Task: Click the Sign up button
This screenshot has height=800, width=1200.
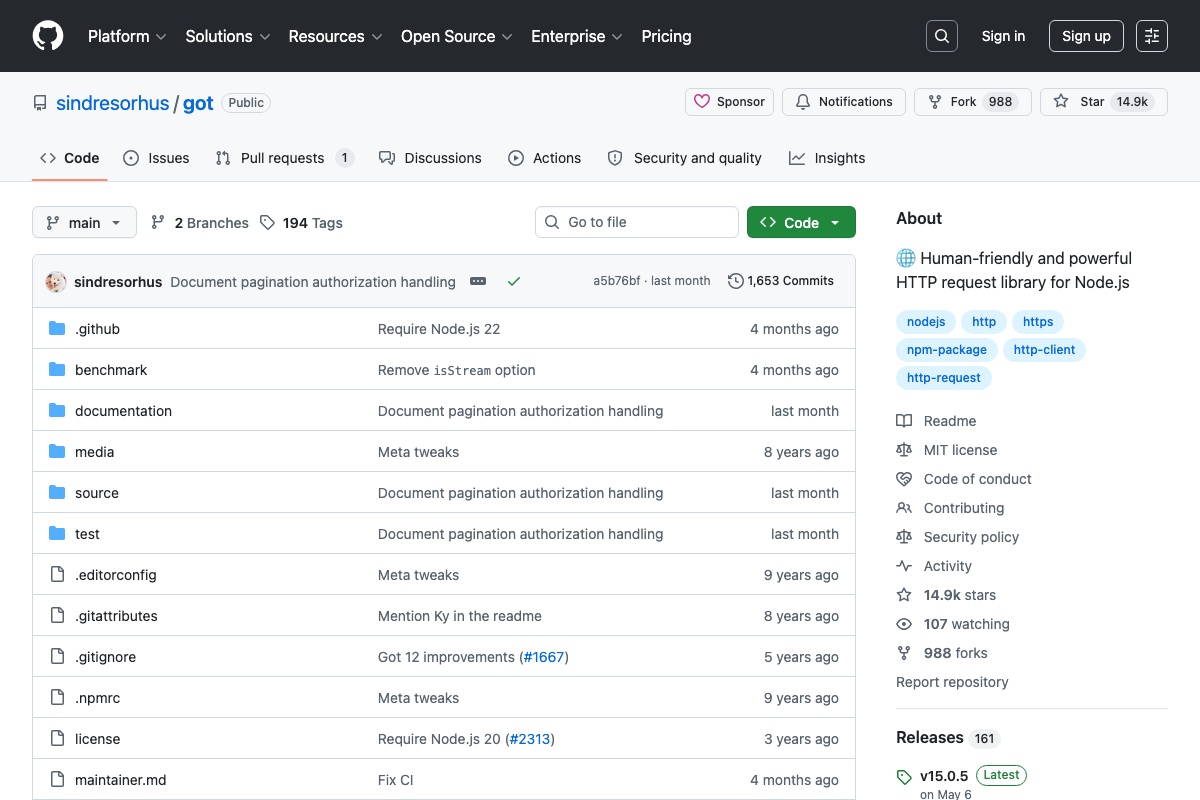Action: click(1086, 36)
